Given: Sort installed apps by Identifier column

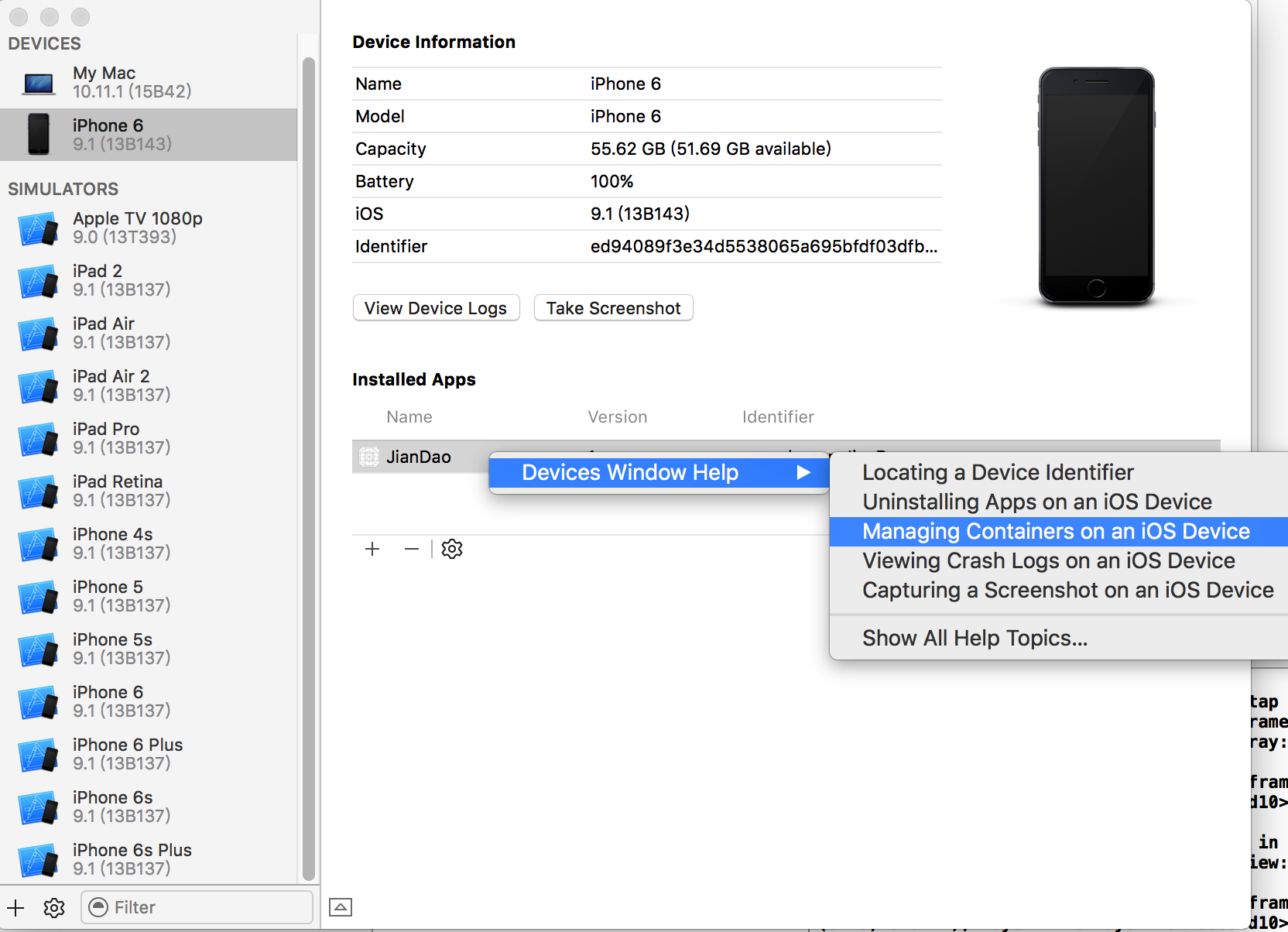Looking at the screenshot, I should tap(778, 417).
